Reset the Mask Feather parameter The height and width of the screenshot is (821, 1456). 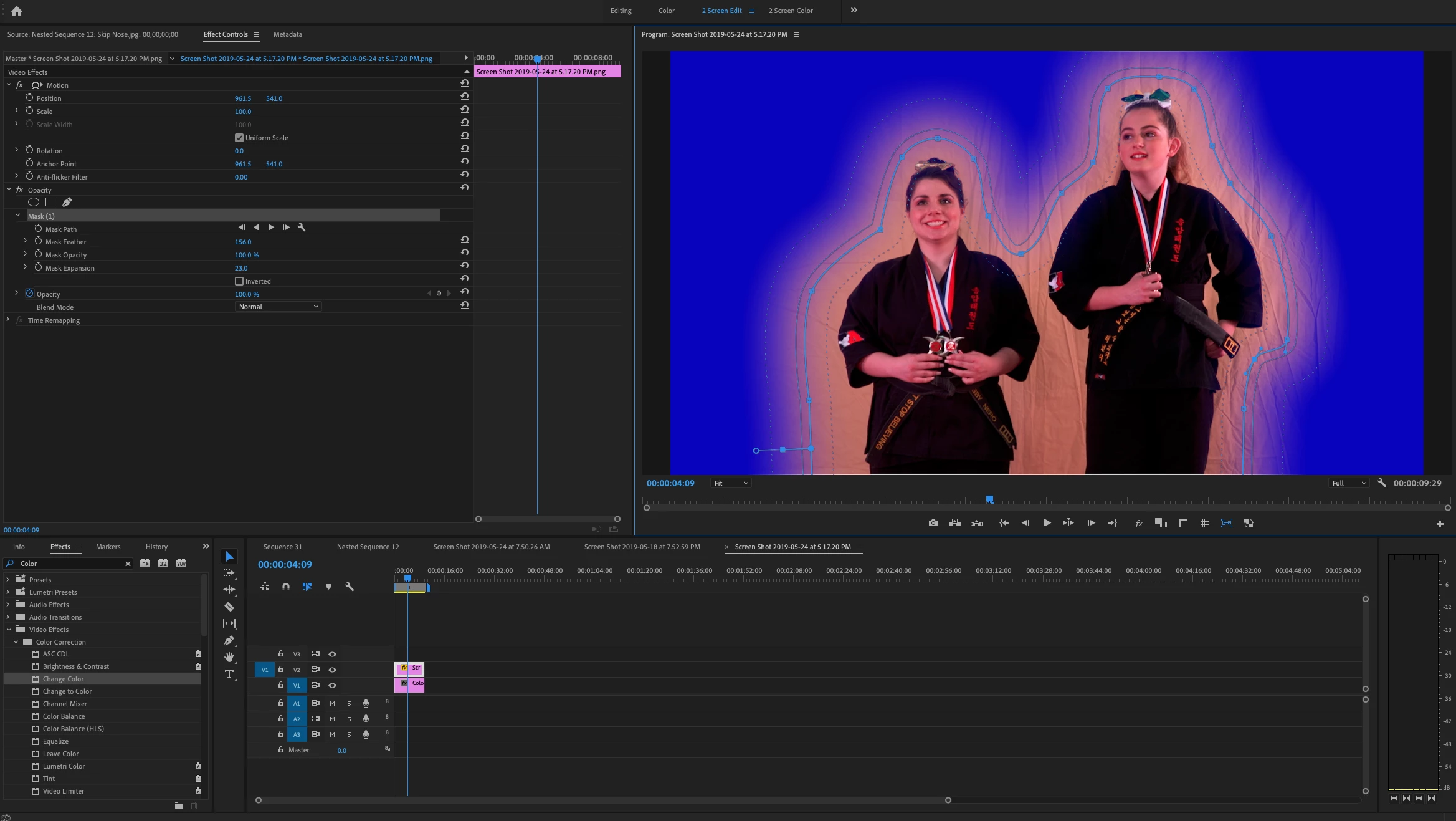(464, 239)
